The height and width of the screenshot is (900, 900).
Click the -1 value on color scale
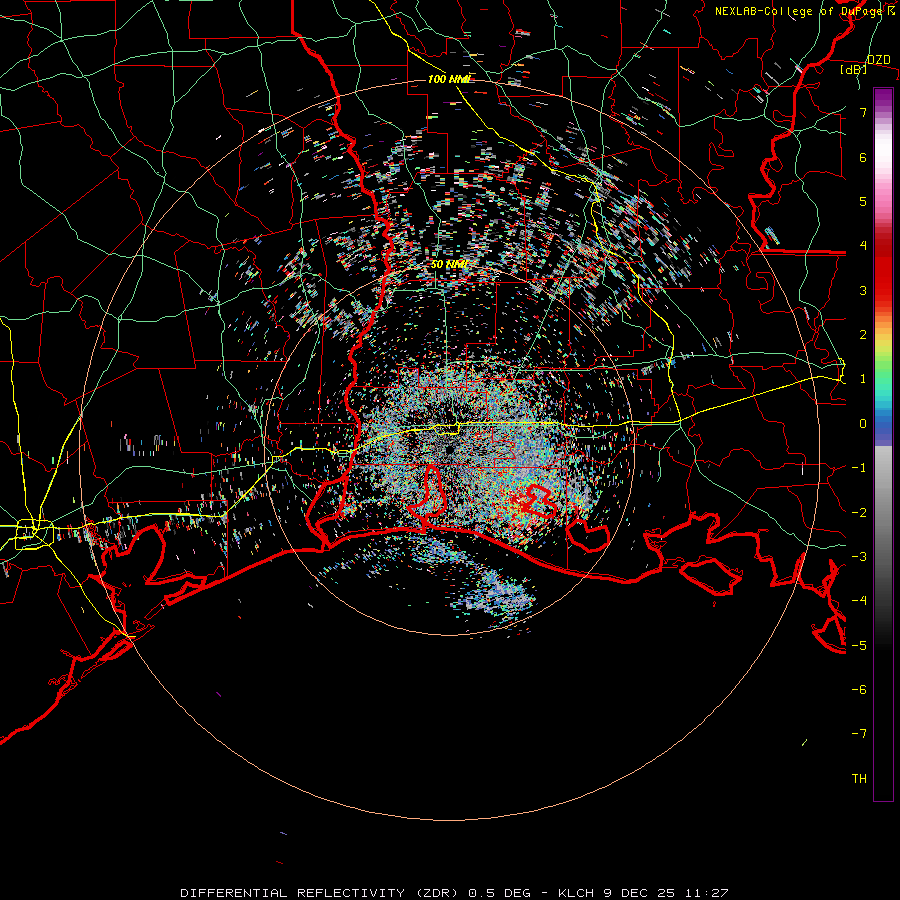[x=859, y=468]
